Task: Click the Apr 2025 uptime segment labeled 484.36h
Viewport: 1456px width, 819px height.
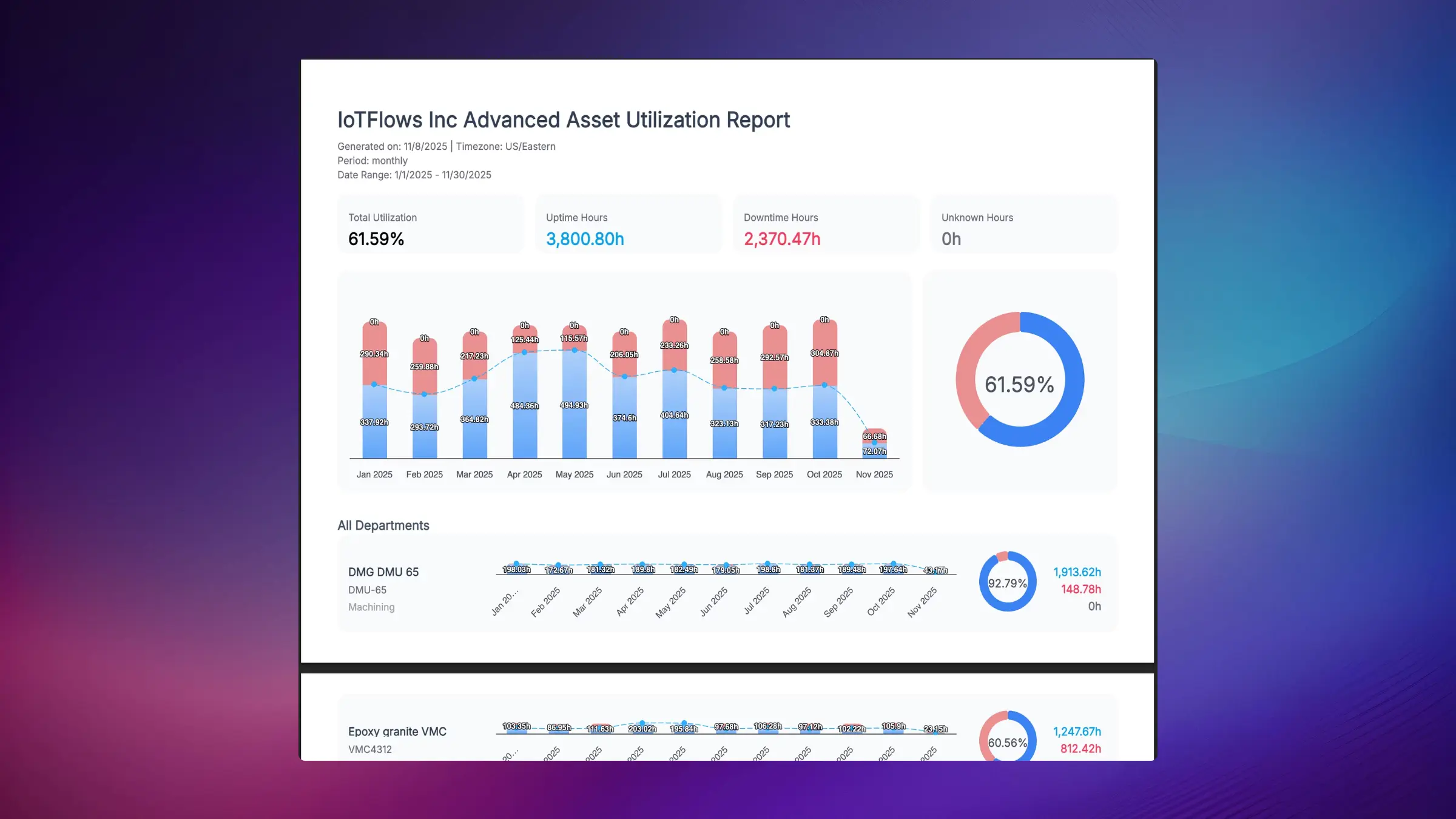Action: (x=524, y=405)
